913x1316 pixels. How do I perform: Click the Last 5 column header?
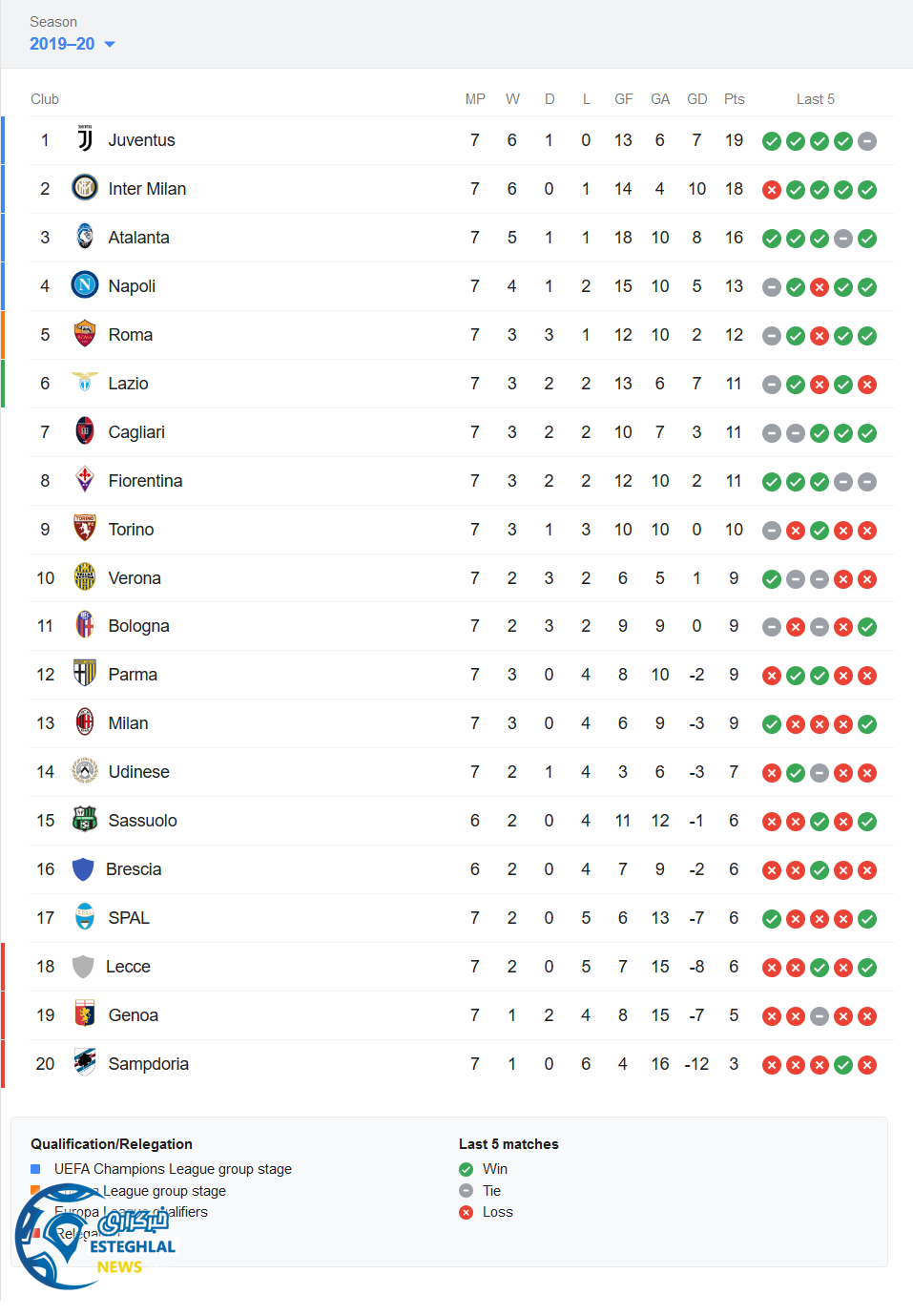815,99
